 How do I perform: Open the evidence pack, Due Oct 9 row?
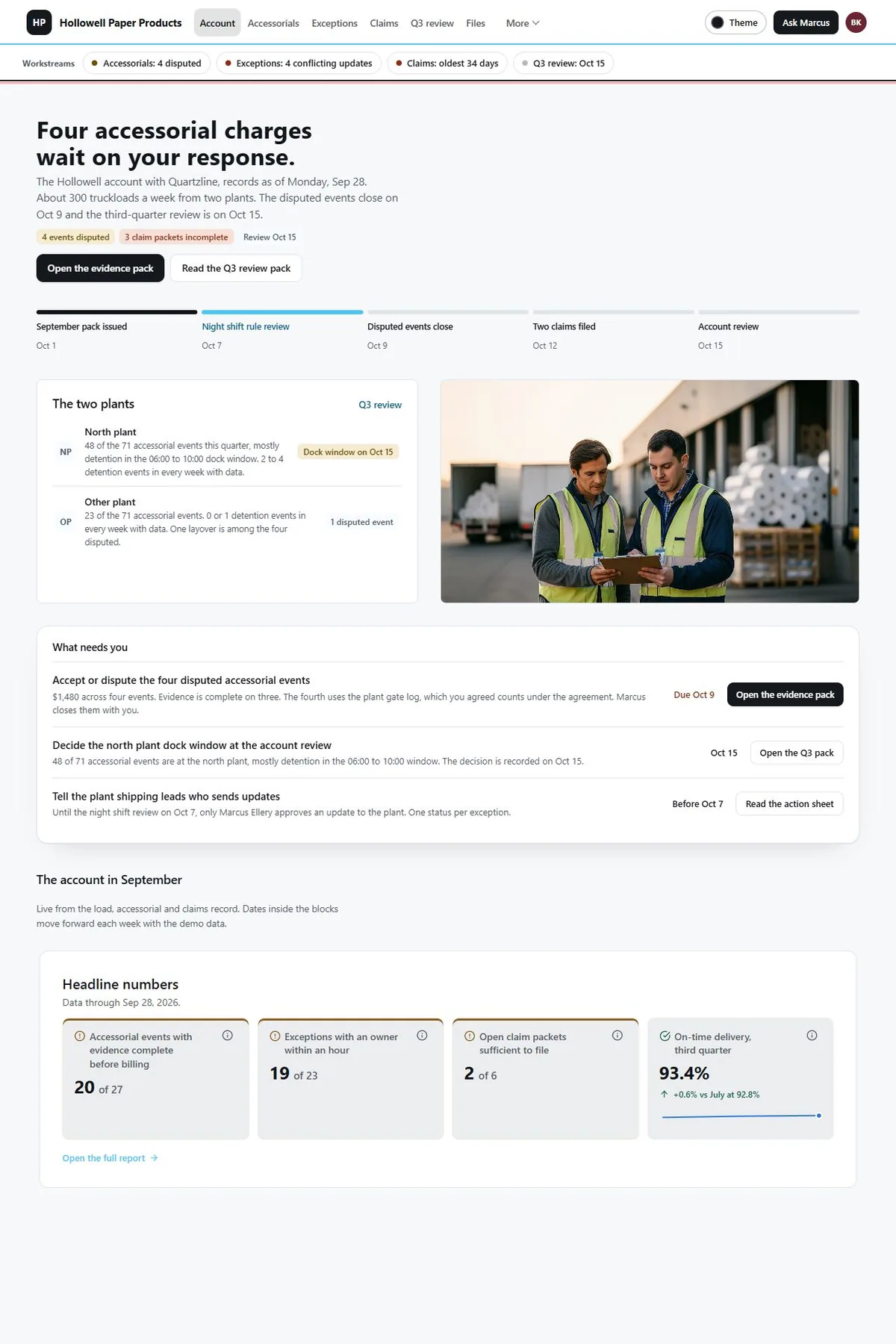[x=785, y=694]
